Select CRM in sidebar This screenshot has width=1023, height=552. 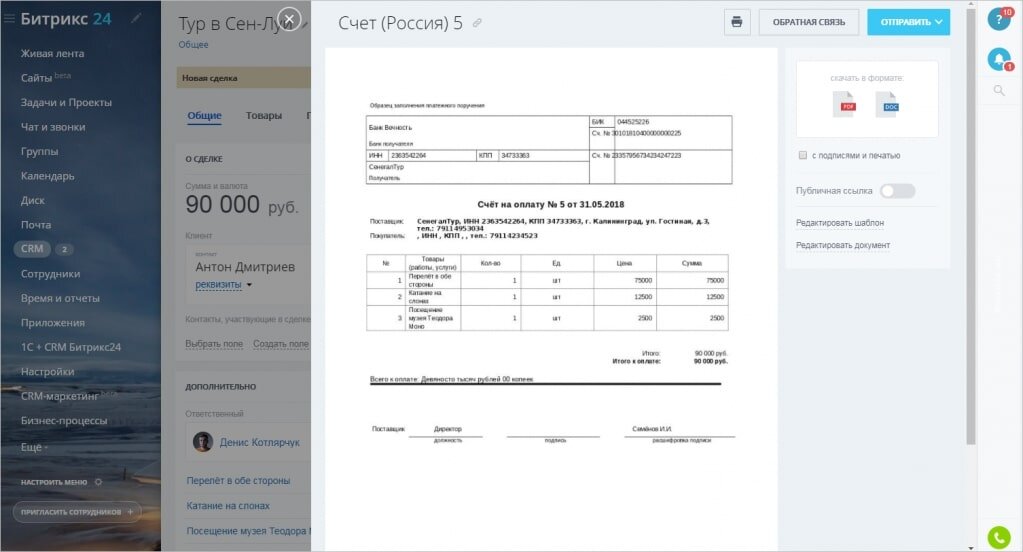point(32,249)
